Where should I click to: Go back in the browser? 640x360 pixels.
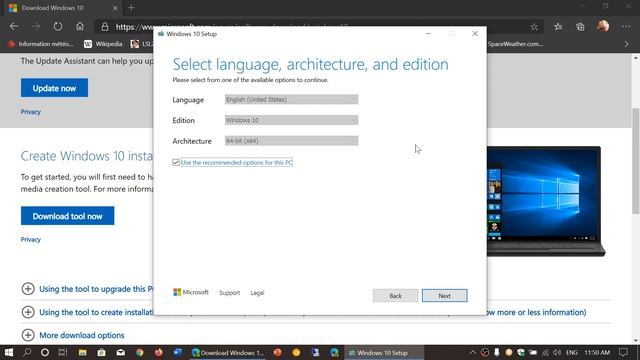coord(14,27)
